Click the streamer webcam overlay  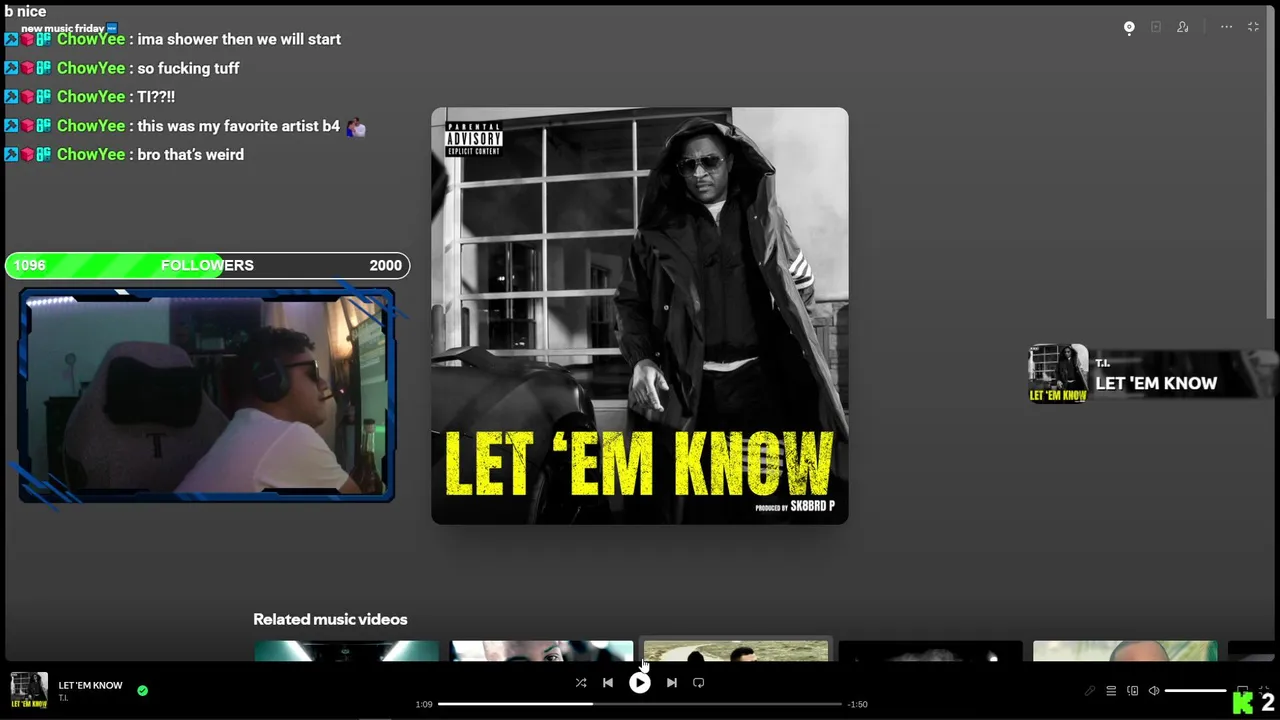click(x=207, y=395)
